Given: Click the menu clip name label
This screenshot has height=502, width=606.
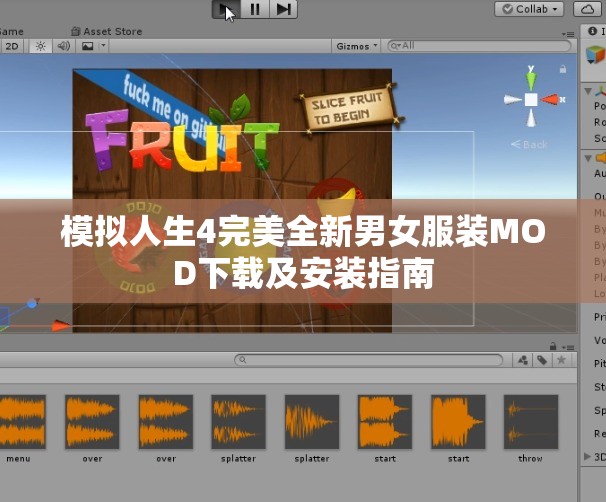Looking at the screenshot, I should point(18,459).
